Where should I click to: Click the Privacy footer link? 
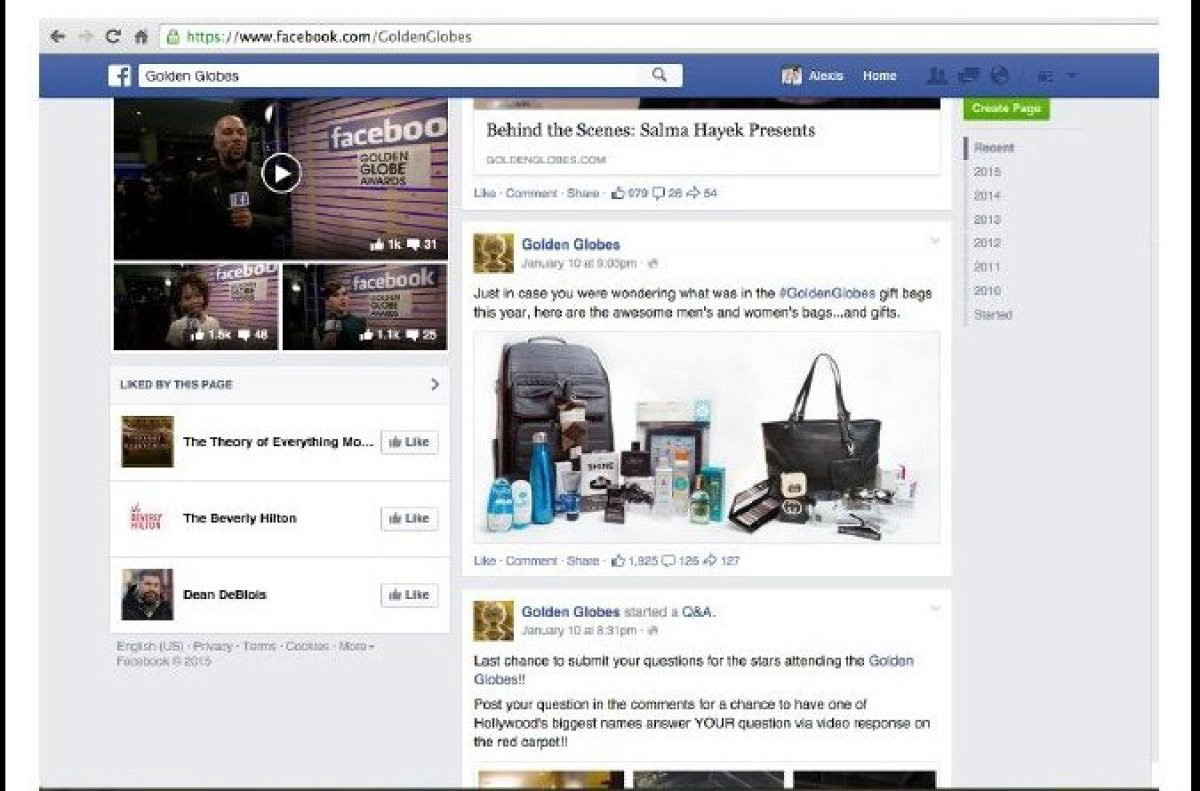pyautogui.click(x=213, y=646)
